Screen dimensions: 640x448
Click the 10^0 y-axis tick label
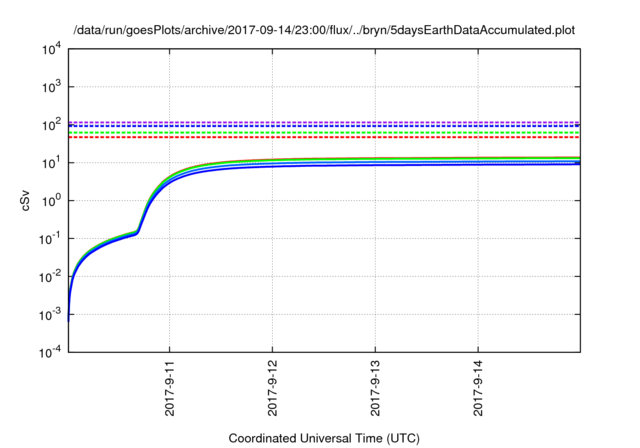[52, 201]
